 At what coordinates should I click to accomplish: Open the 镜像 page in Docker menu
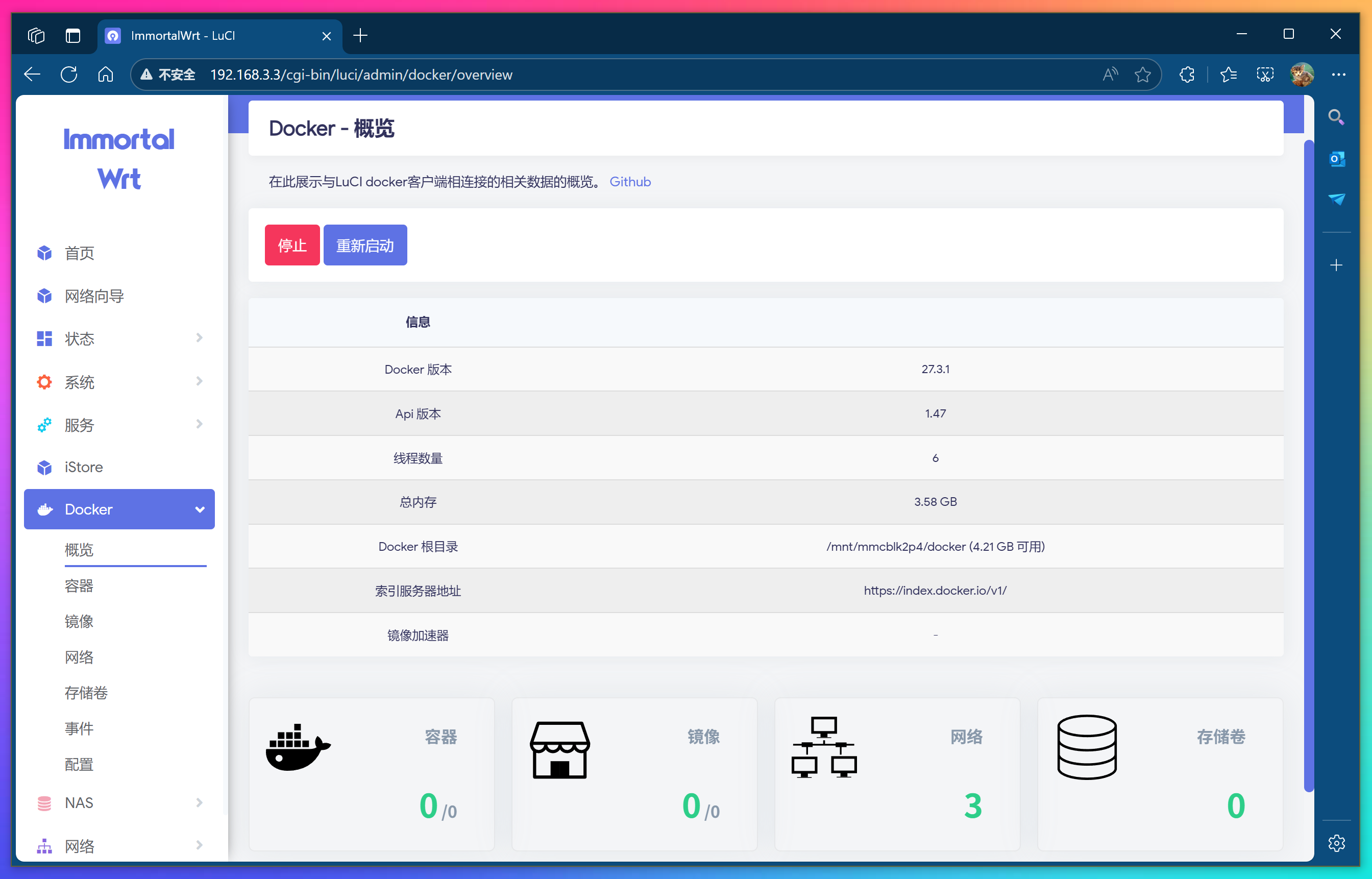tap(79, 622)
